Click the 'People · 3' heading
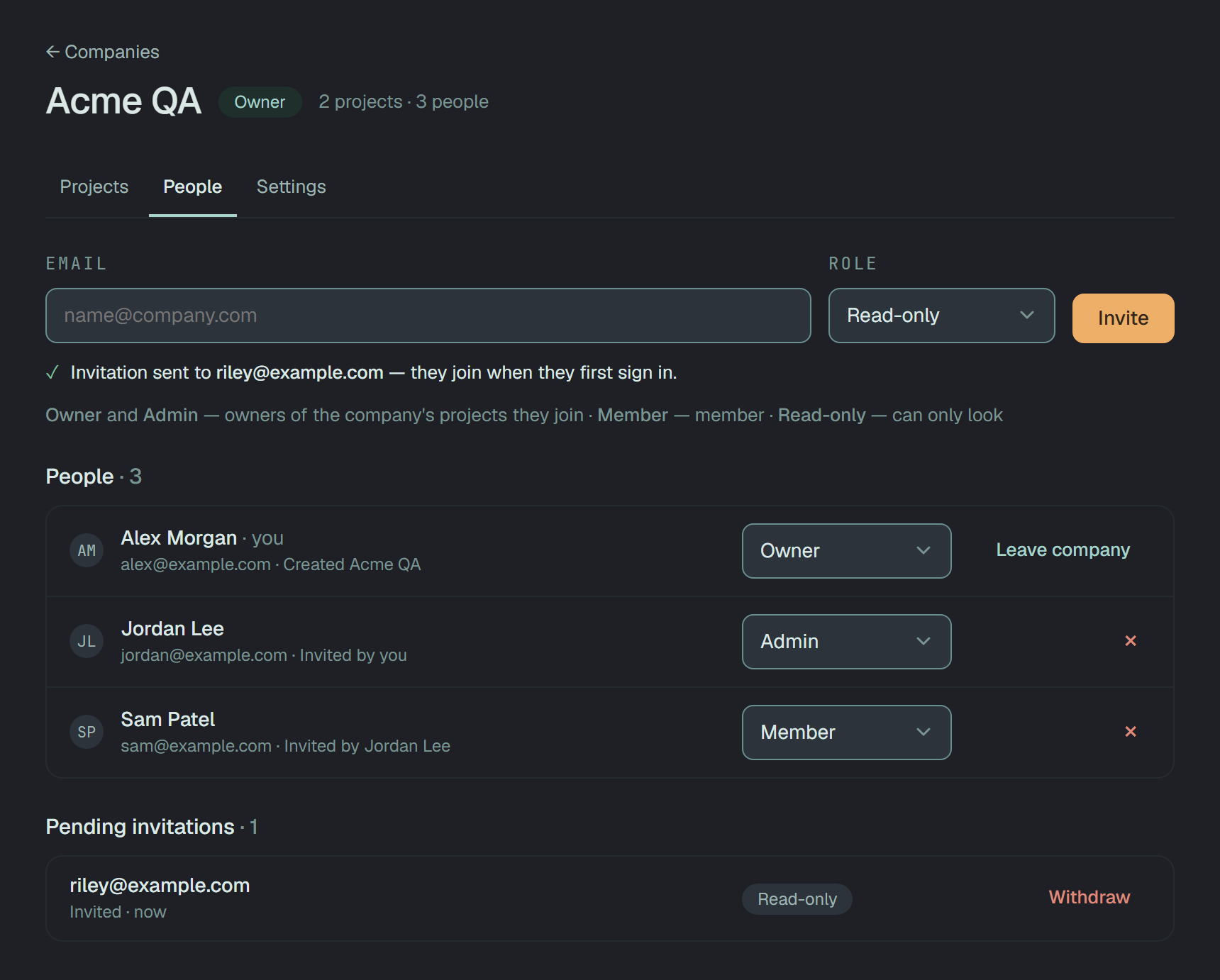Viewport: 1220px width, 980px height. point(94,477)
